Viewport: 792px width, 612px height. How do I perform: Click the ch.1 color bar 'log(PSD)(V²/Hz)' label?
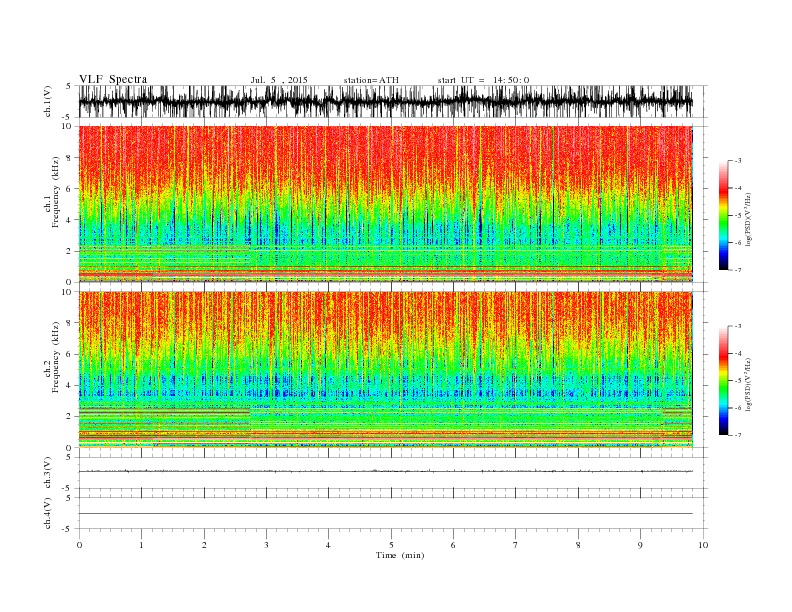tap(748, 219)
